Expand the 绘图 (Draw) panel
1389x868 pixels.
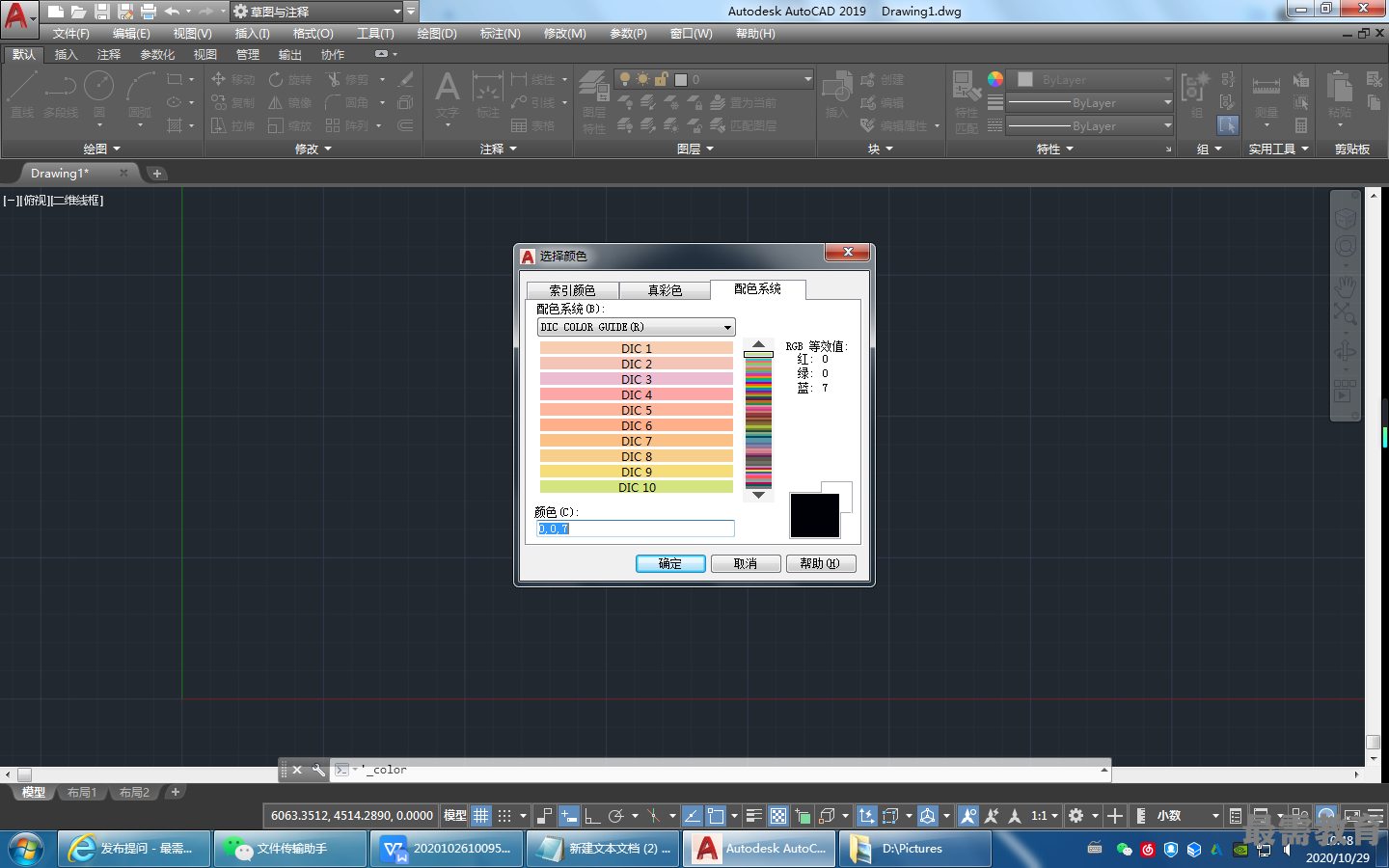click(x=101, y=149)
